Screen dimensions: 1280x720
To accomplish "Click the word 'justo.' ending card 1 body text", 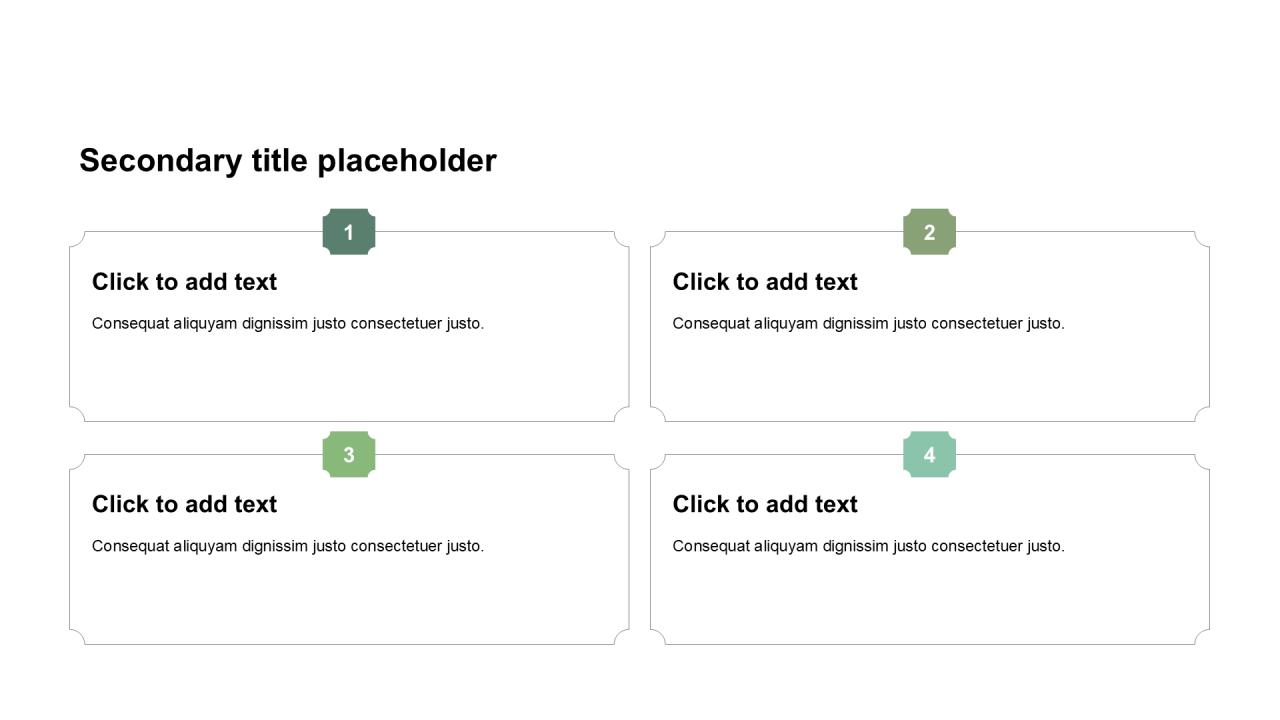I will (466, 323).
